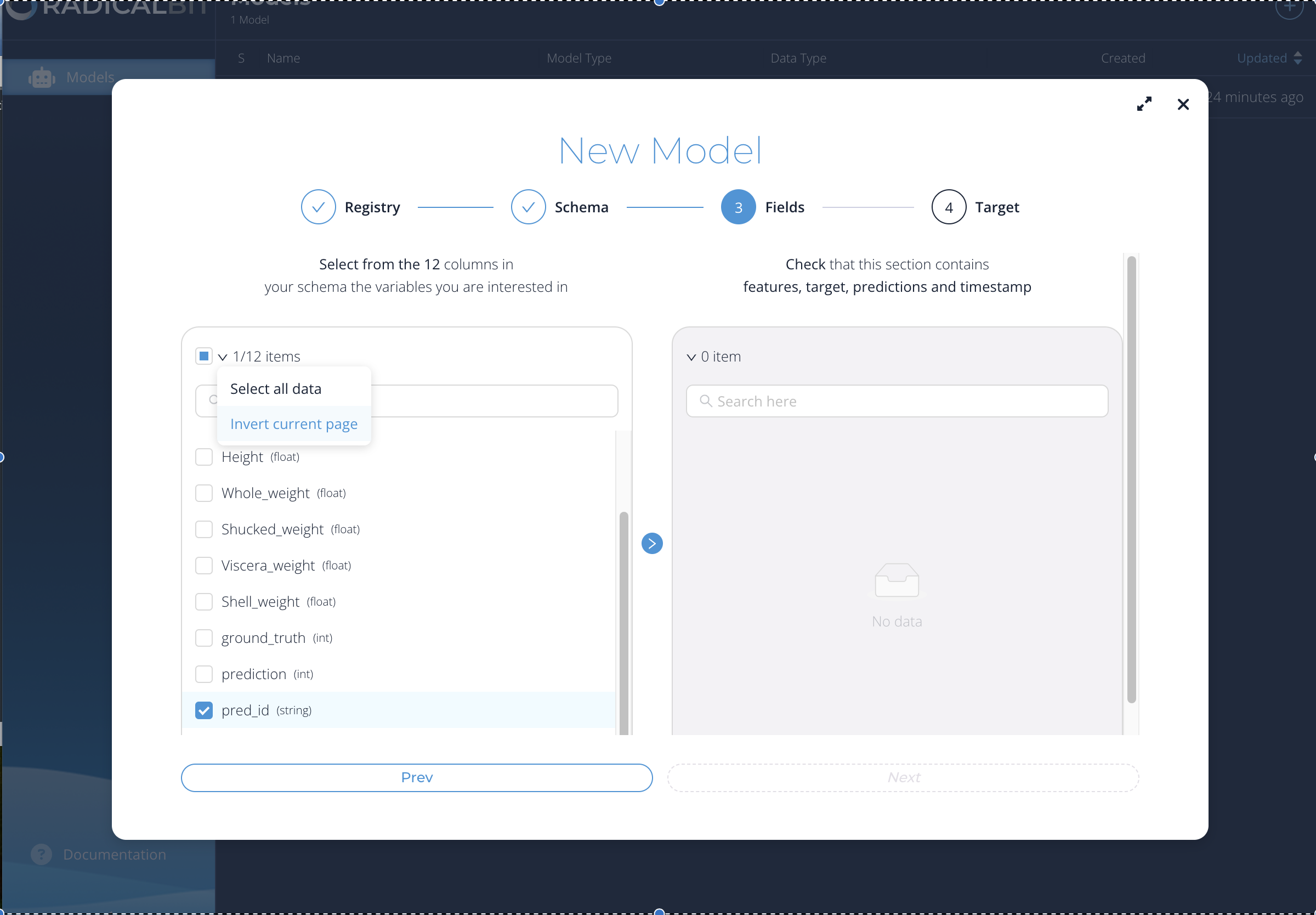Select the Height (float) row text
The image size is (1316, 915).
coord(260,457)
